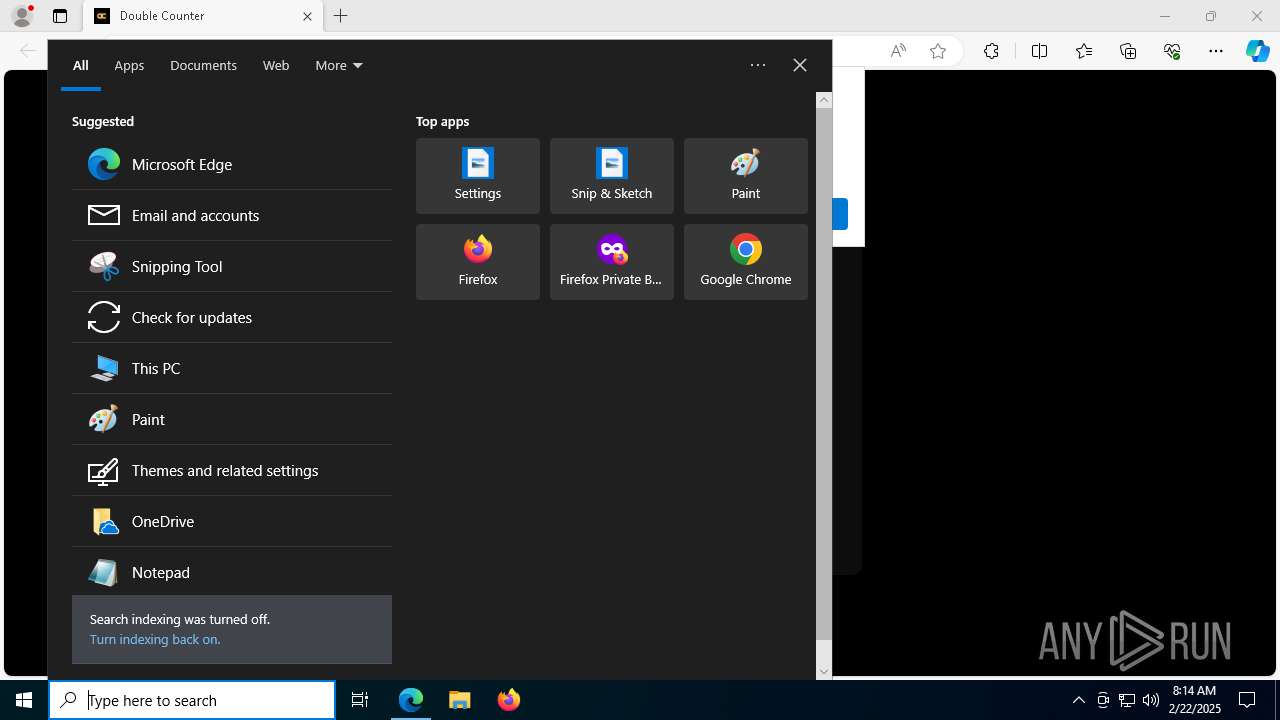
Task: Switch to the All search tab
Action: 81,65
